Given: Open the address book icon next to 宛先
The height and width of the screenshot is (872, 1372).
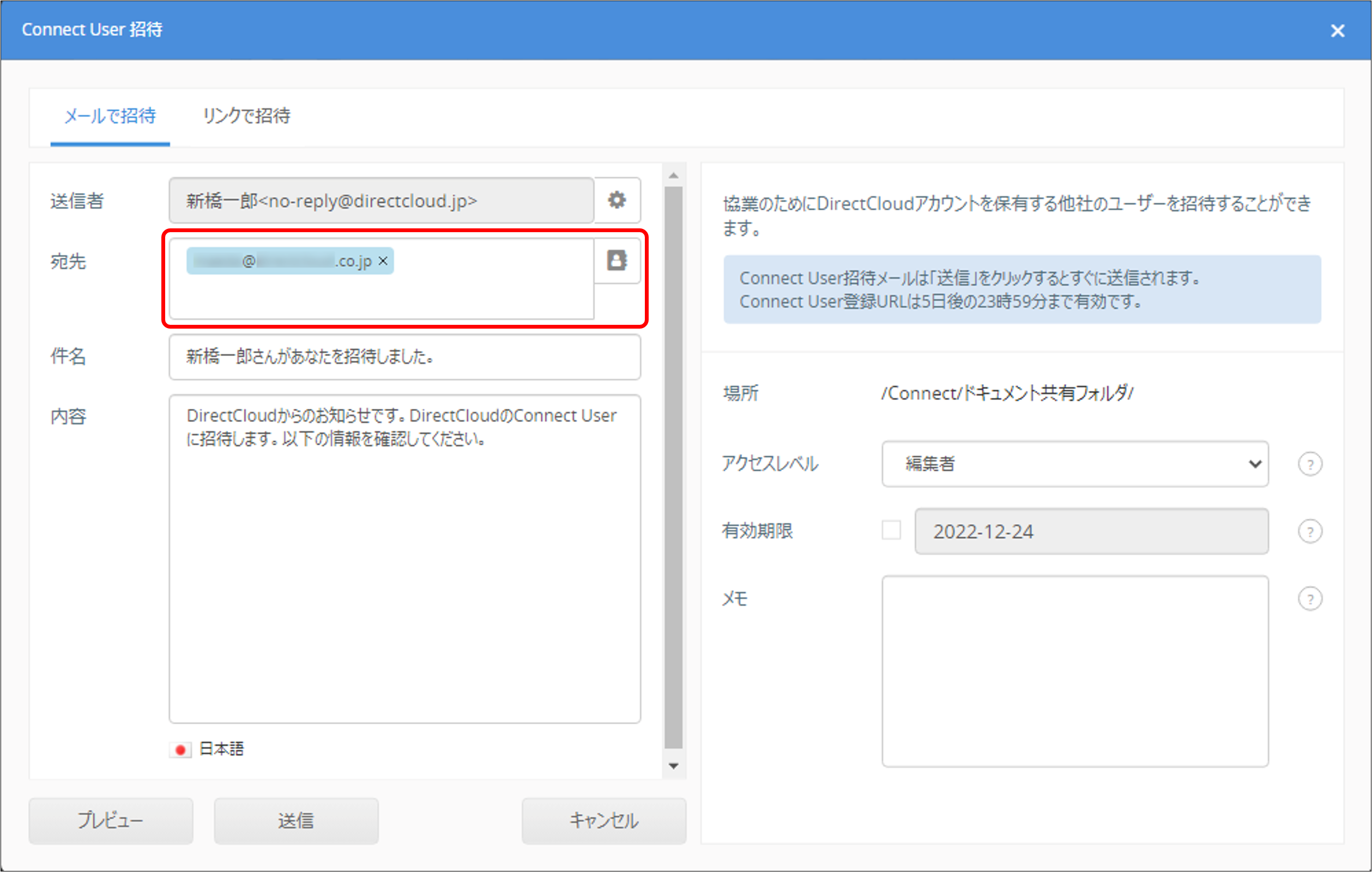Looking at the screenshot, I should (617, 261).
